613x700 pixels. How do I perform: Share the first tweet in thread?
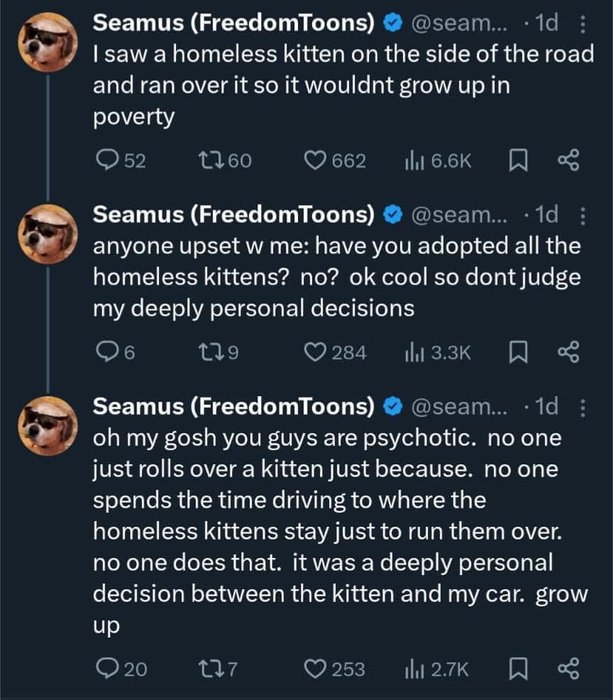tap(569, 160)
